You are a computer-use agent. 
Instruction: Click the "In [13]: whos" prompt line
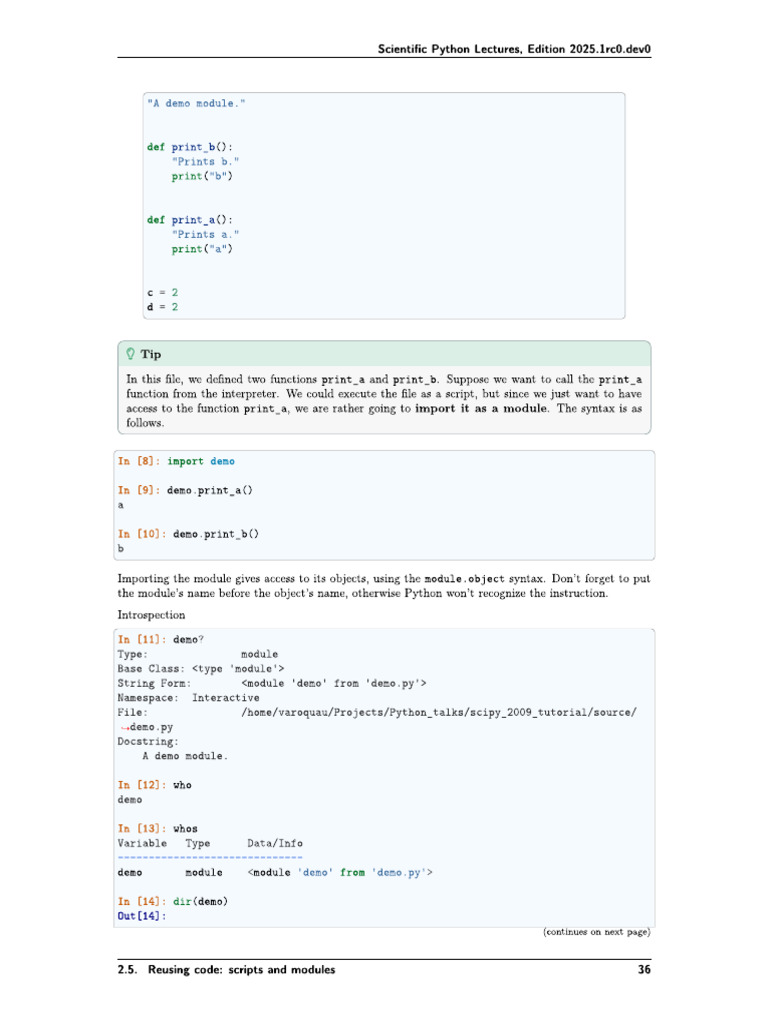pyautogui.click(x=157, y=829)
